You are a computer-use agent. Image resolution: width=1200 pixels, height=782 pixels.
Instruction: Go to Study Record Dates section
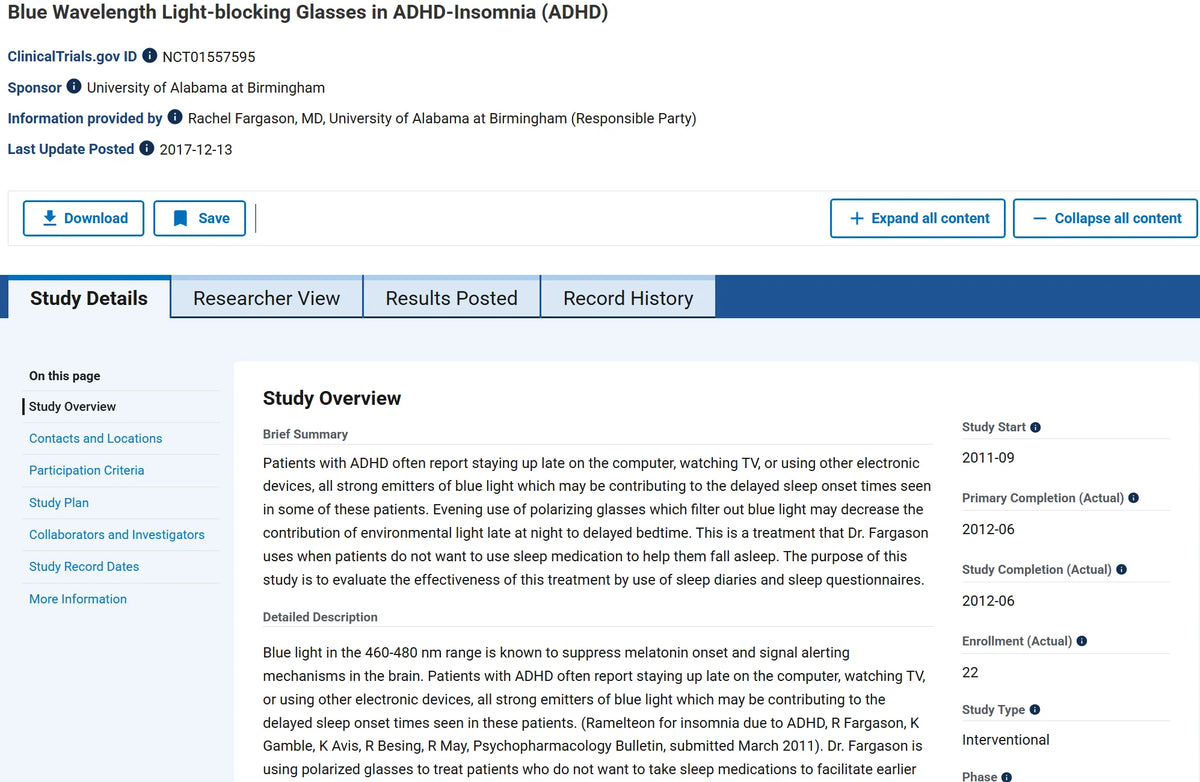(84, 566)
